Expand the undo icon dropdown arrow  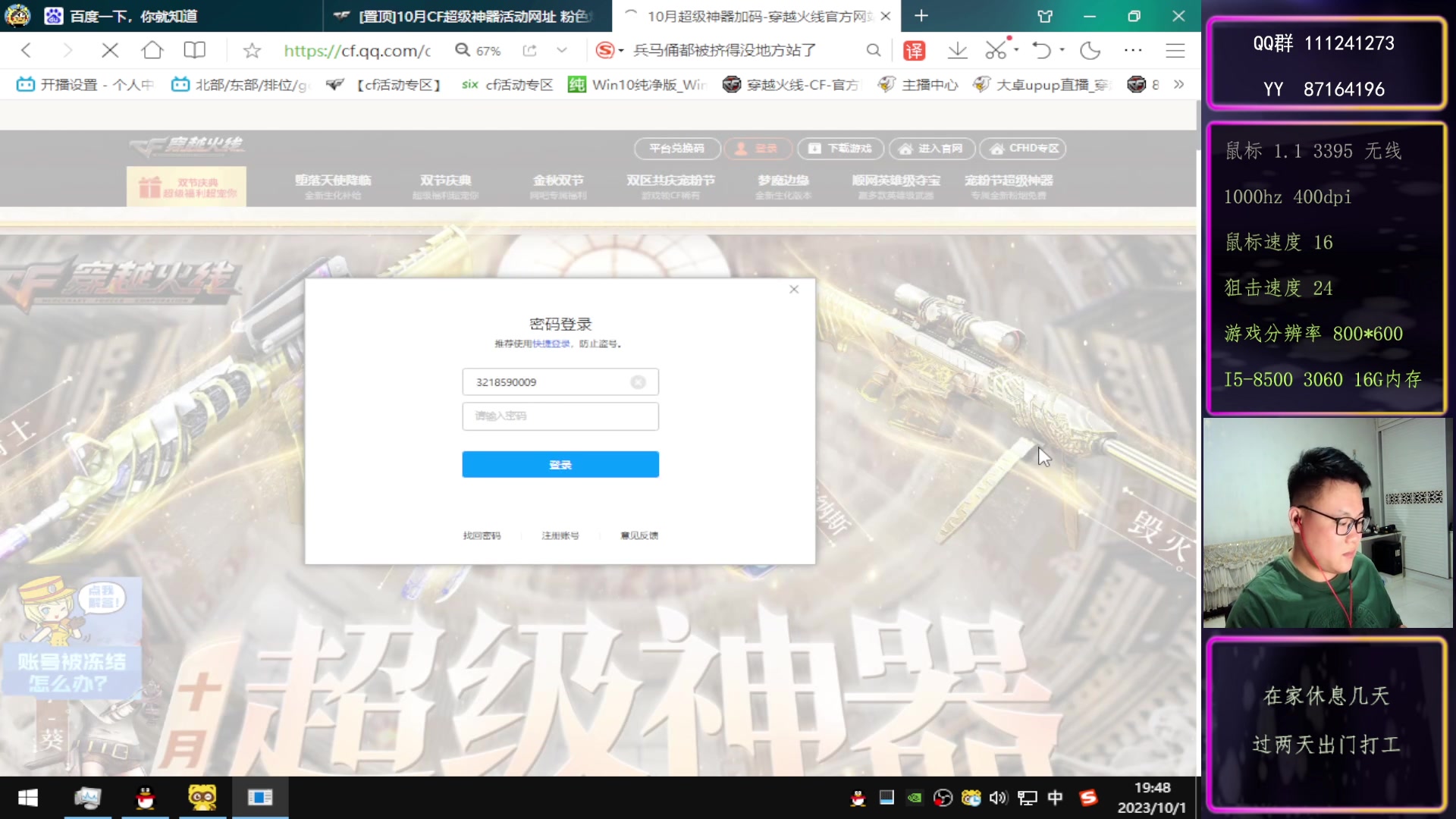(1062, 50)
